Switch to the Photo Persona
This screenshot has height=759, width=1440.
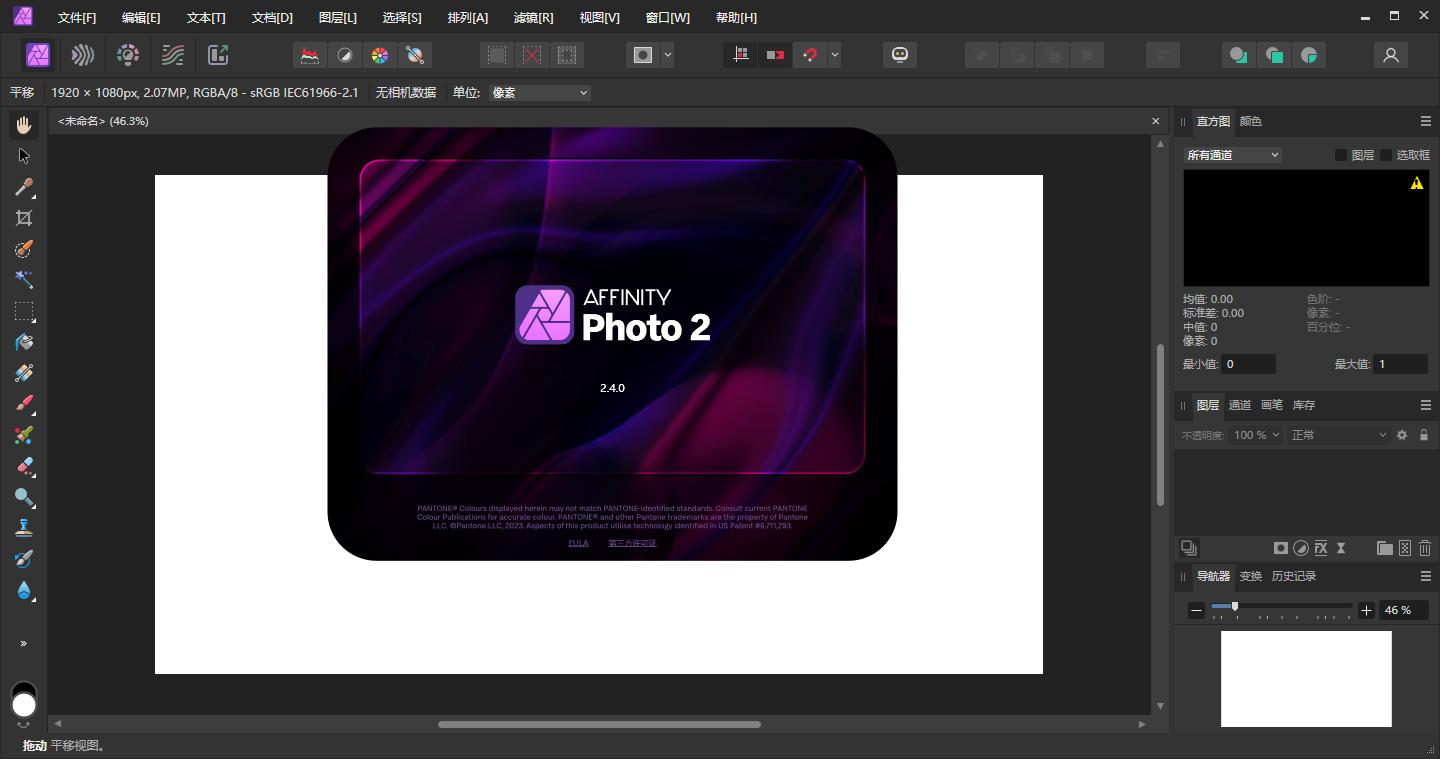[x=38, y=55]
